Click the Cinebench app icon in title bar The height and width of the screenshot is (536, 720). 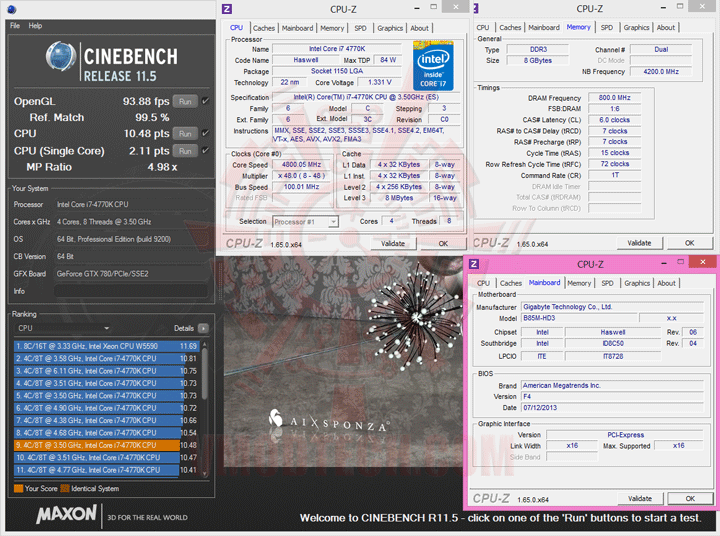[x=12, y=9]
